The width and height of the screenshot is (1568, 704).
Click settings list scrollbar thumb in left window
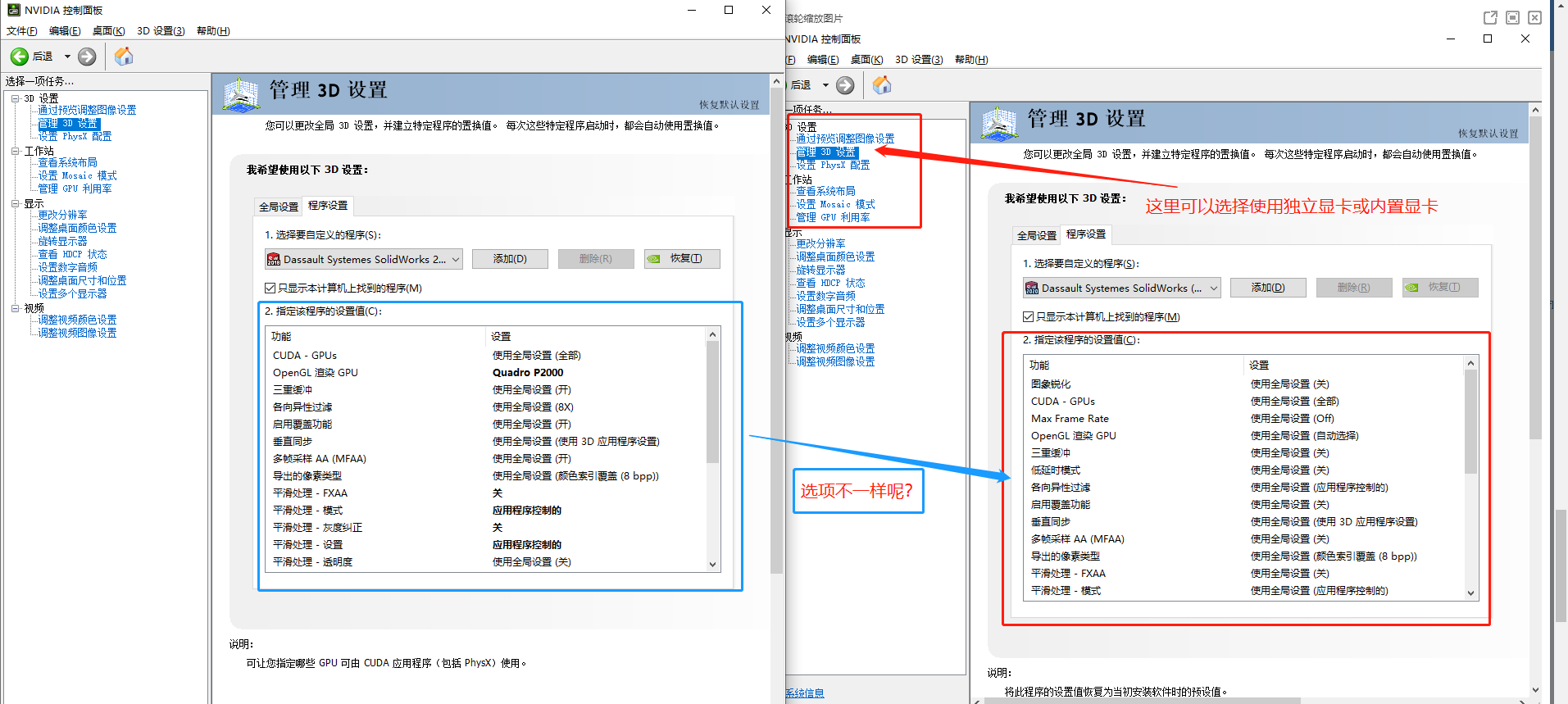pos(712,402)
